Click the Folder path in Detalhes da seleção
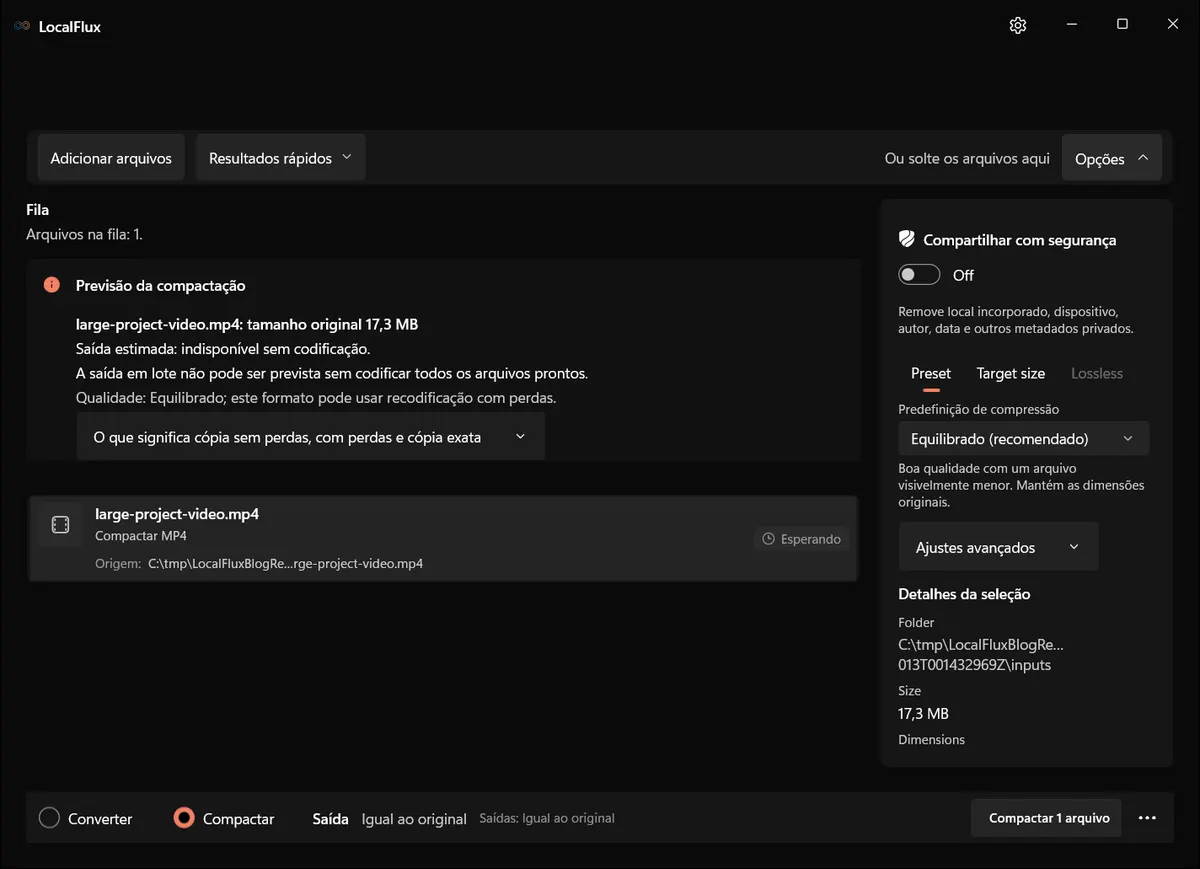Viewport: 1200px width, 869px height. pos(981,654)
